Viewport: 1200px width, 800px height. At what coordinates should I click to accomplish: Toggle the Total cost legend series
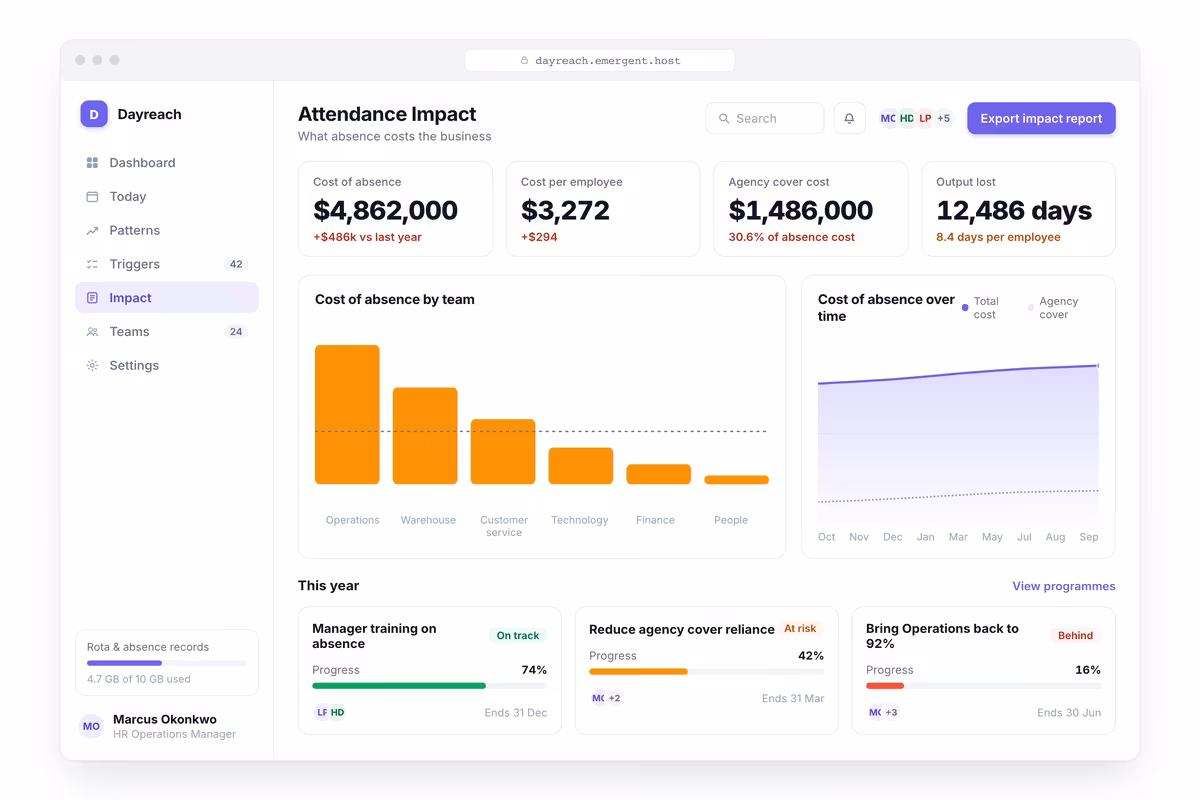(x=980, y=308)
